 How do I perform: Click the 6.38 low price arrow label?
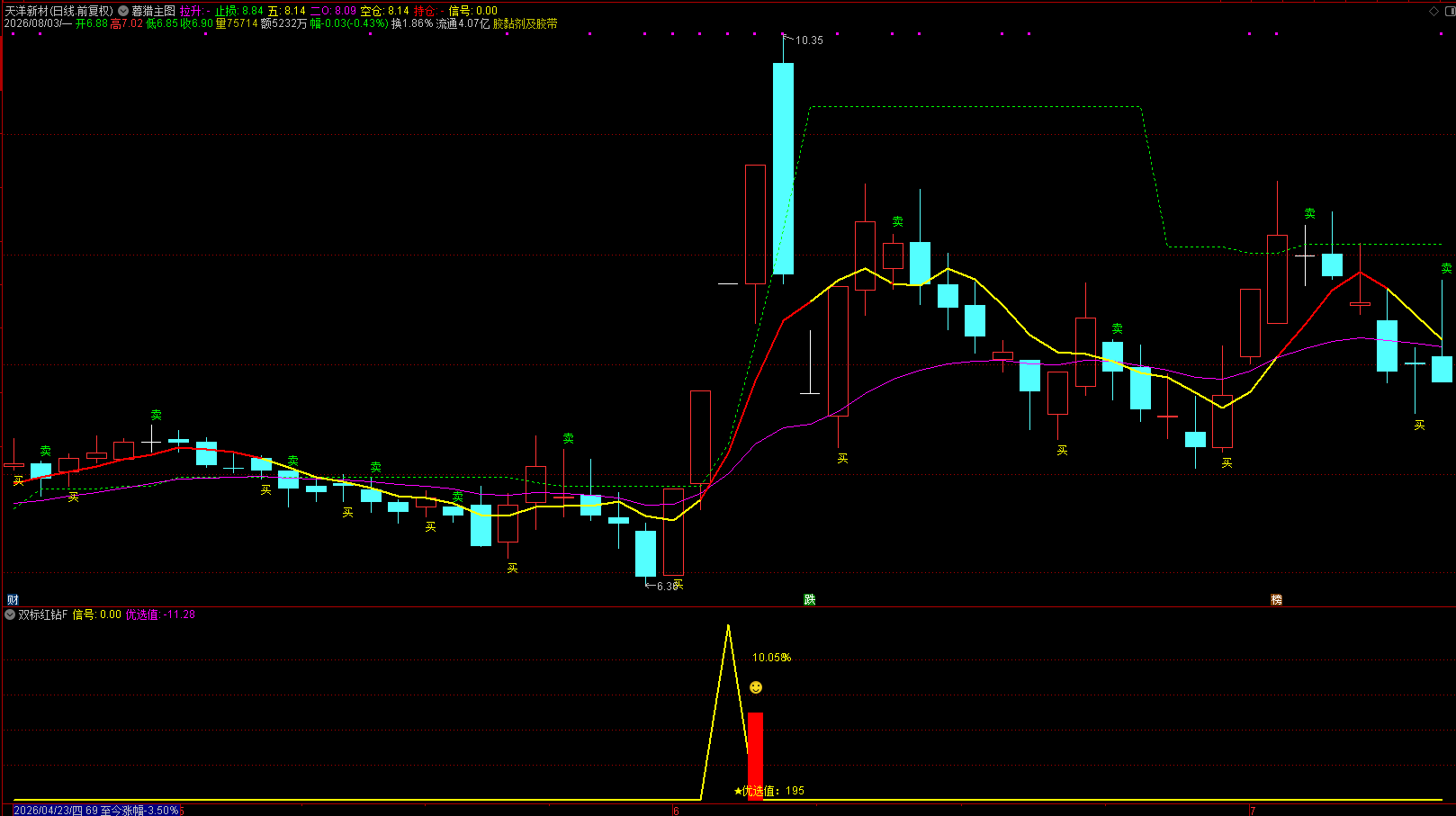click(x=661, y=586)
